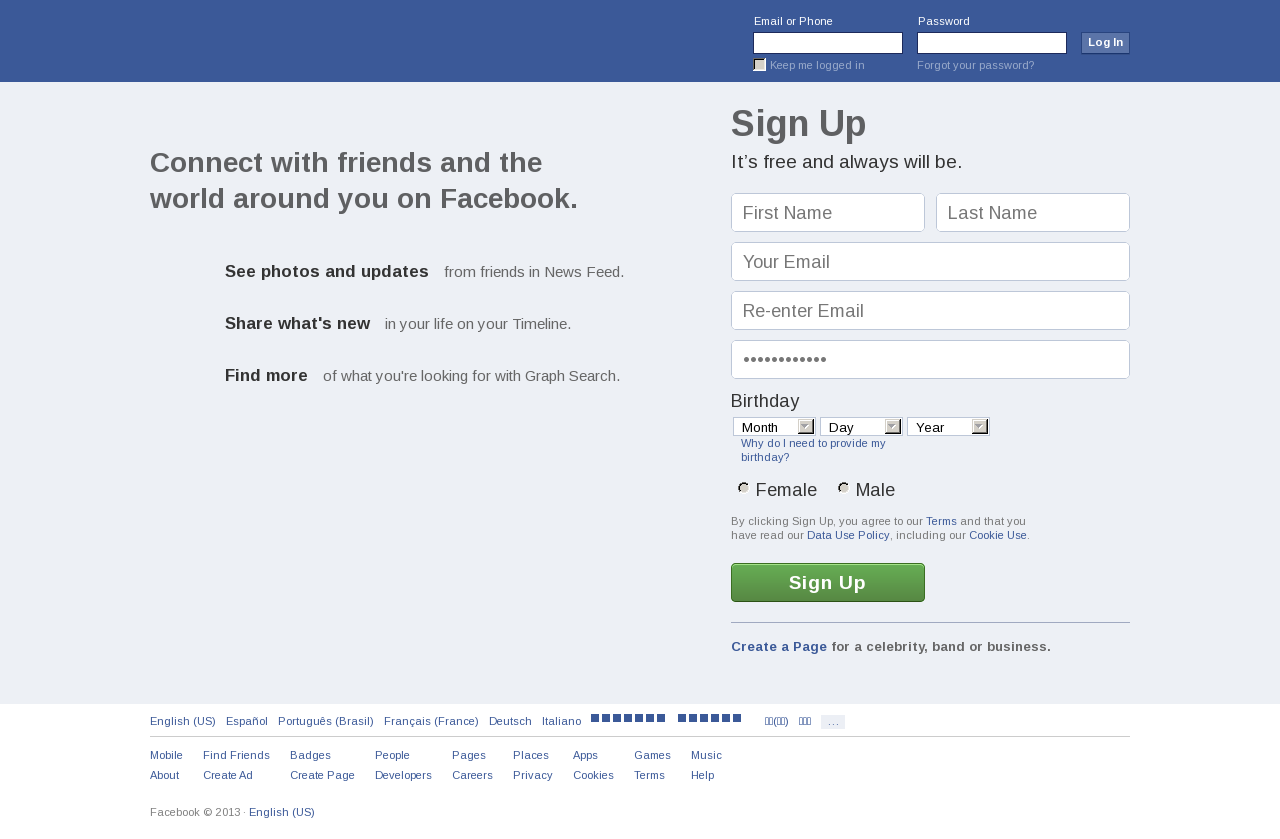Switch language to Français (France)
Viewport: 1280px width, 839px height.
coord(431,721)
